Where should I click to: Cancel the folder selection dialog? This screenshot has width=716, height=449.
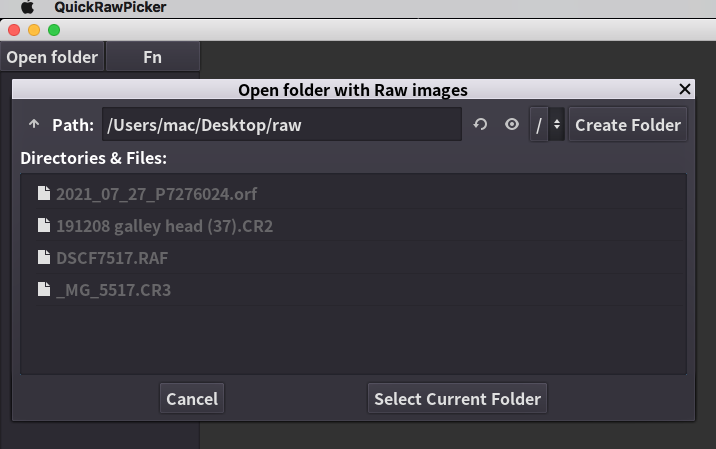191,399
